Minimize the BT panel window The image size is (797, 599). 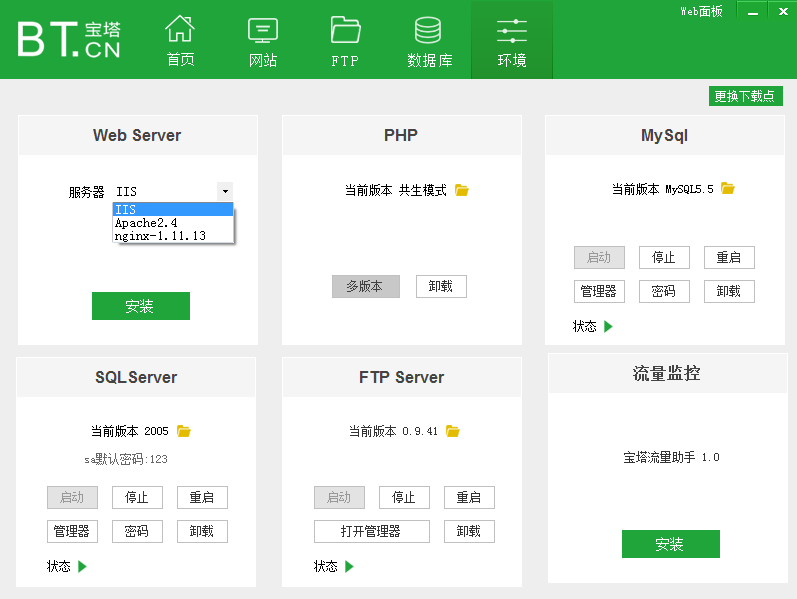tap(753, 12)
